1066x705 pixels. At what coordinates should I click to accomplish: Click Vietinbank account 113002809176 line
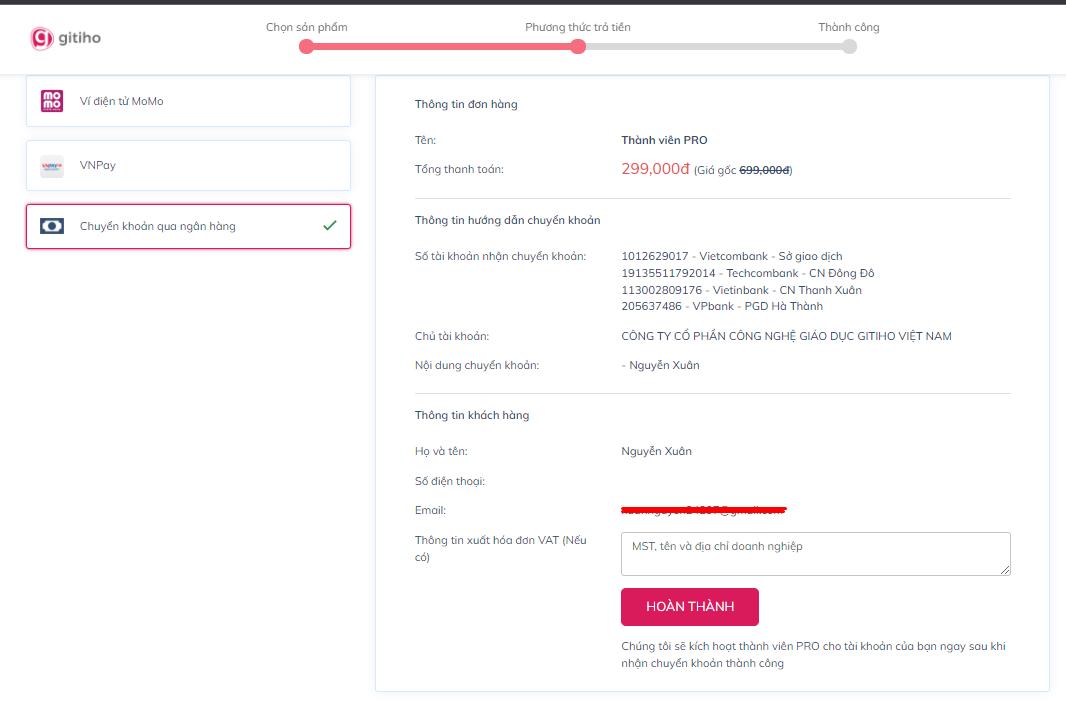click(x=742, y=290)
